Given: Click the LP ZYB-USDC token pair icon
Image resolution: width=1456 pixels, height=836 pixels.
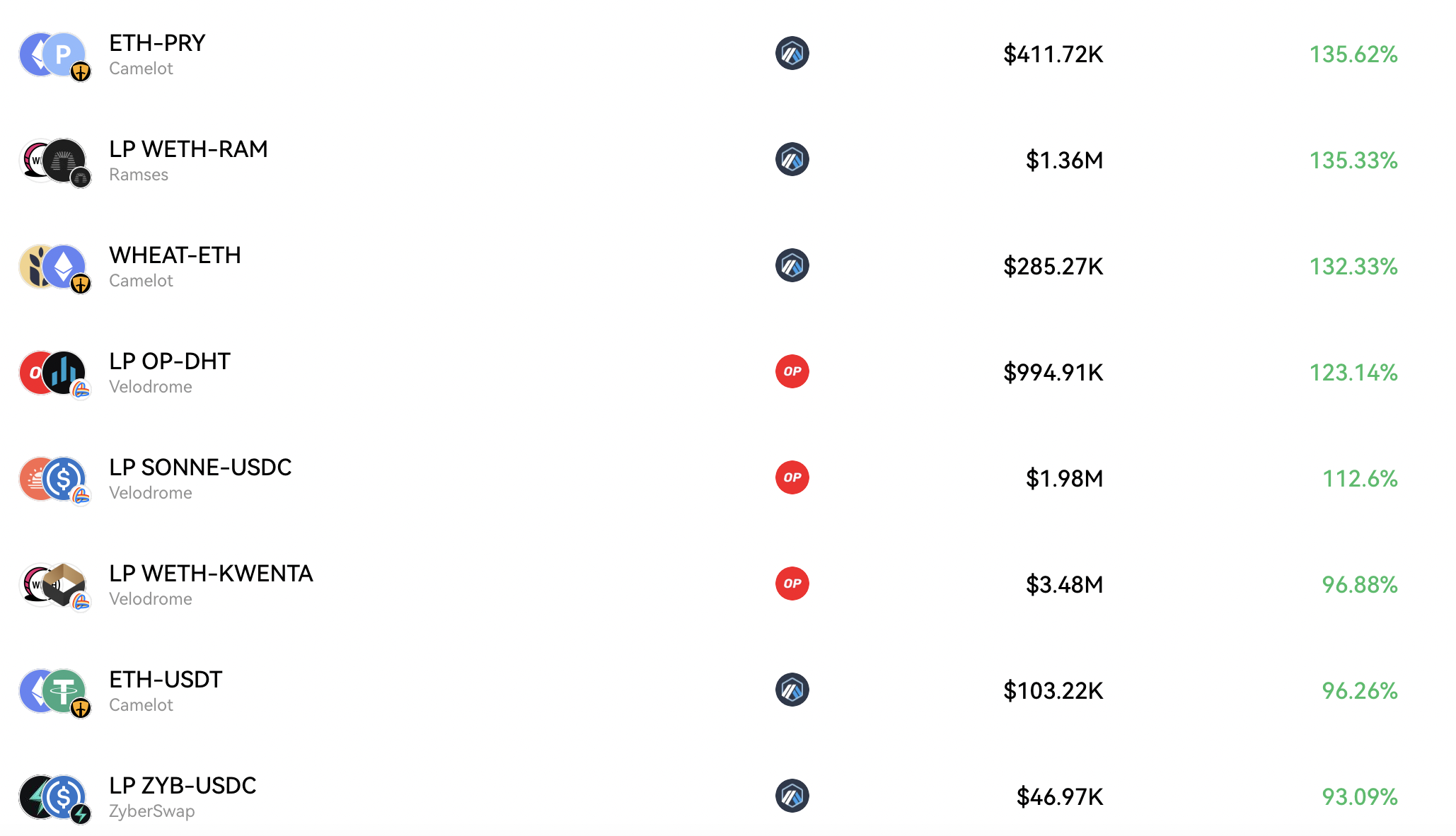Looking at the screenshot, I should (54, 798).
